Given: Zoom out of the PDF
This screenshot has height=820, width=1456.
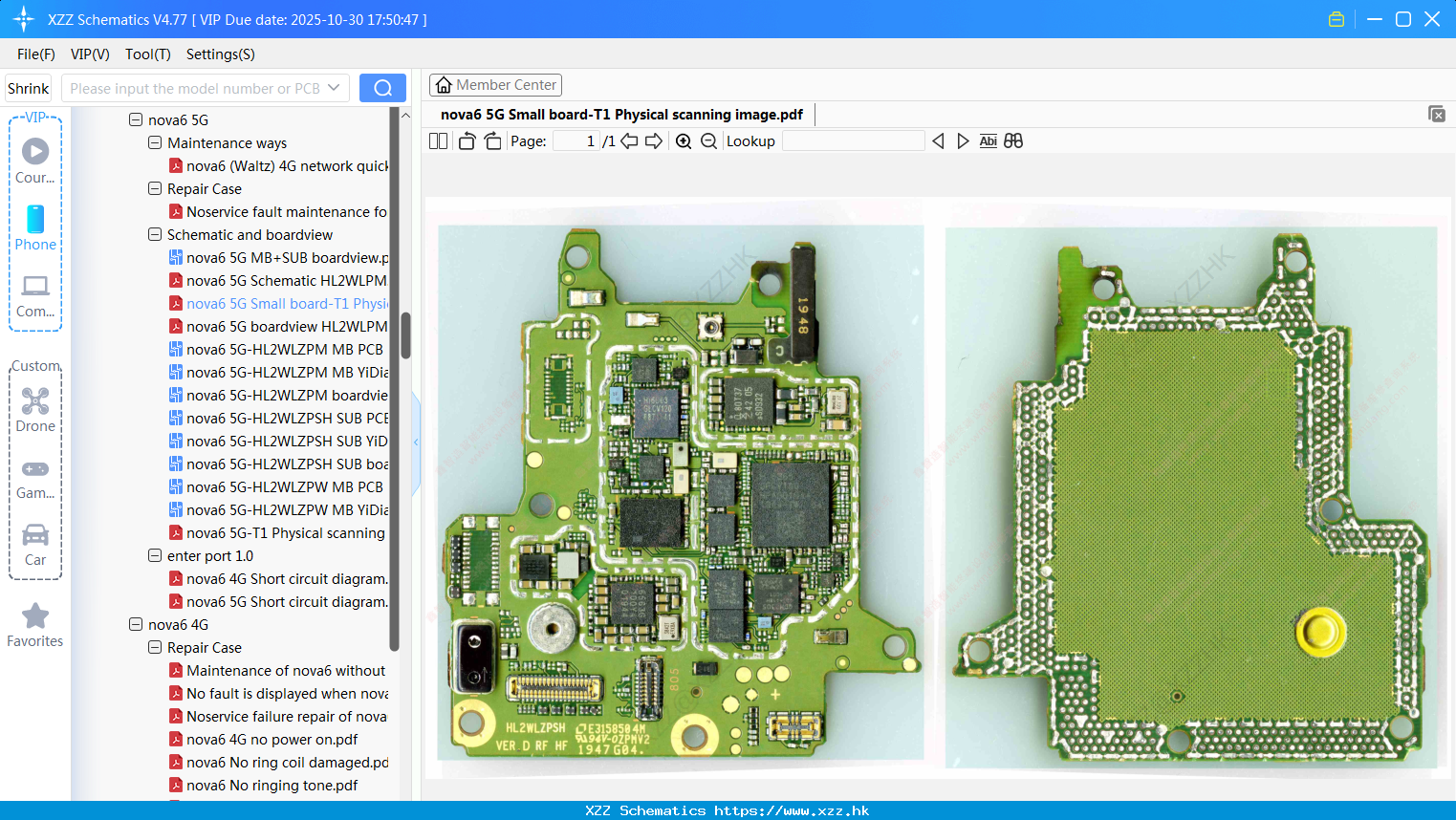Looking at the screenshot, I should (708, 140).
